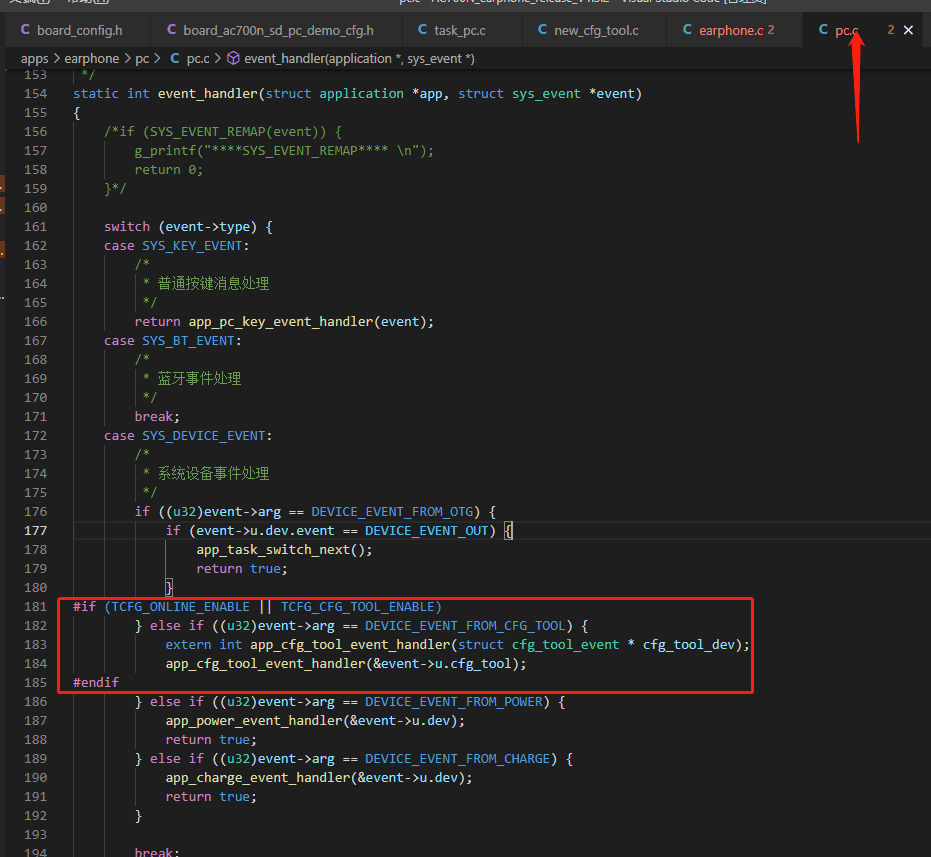Screen dimensions: 931x857
Task: Click the function symbol cube icon in breadcrumbs
Action: click(x=233, y=58)
